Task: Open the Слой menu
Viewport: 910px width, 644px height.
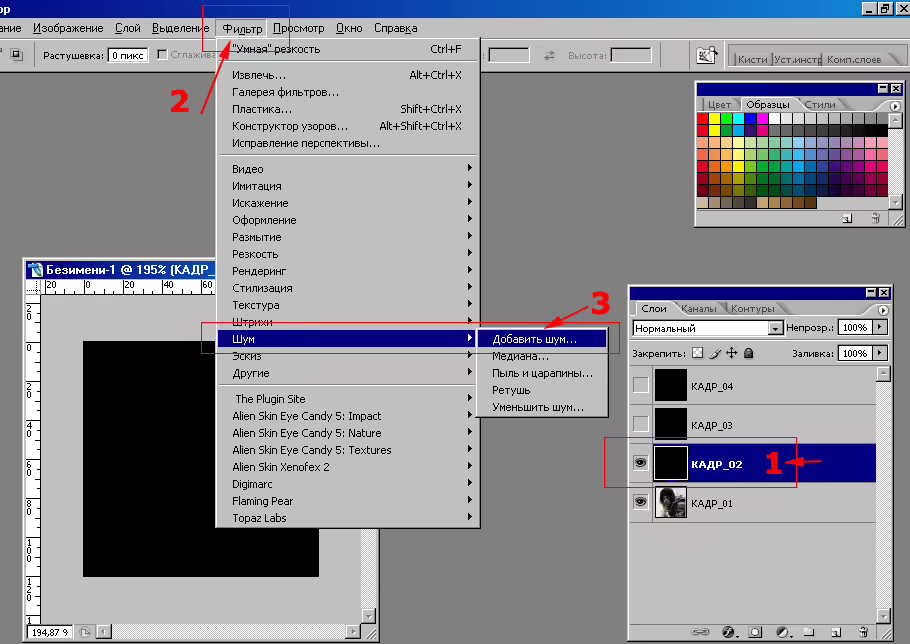Action: [128, 28]
